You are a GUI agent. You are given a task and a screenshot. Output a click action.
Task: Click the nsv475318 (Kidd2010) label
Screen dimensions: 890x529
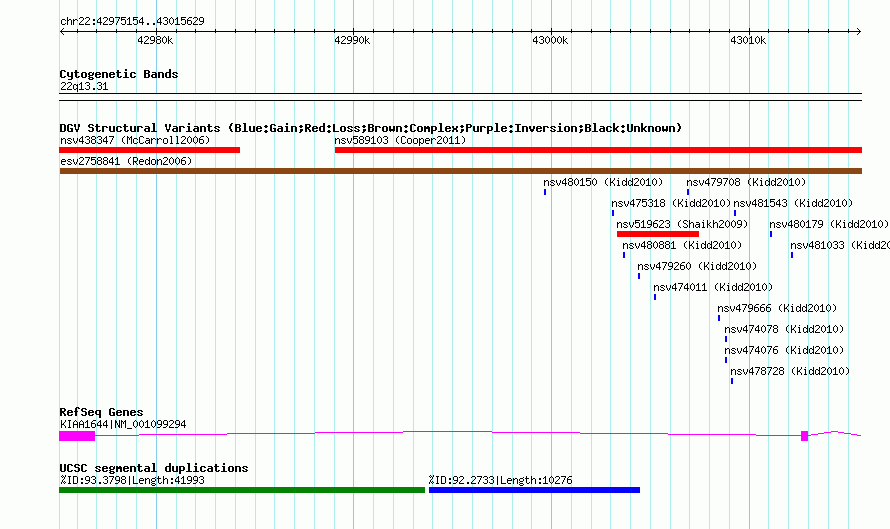671,203
